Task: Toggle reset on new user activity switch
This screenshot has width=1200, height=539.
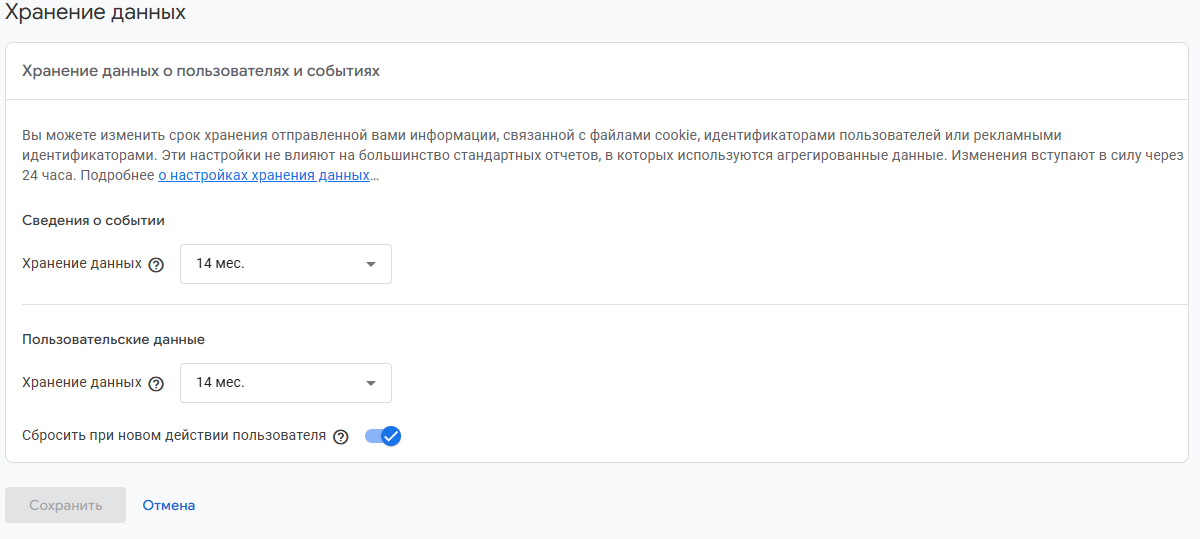Action: click(383, 436)
